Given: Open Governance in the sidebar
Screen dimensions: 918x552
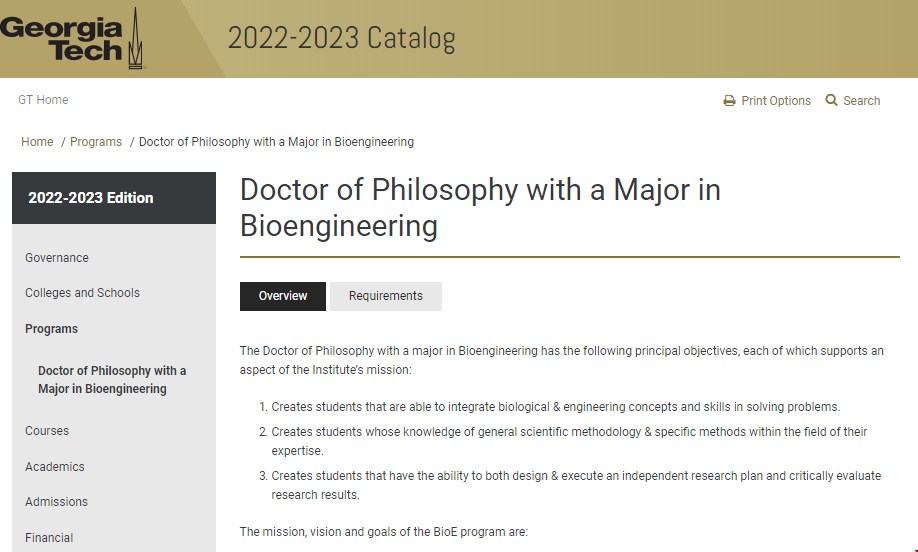Looking at the screenshot, I should coord(57,258).
